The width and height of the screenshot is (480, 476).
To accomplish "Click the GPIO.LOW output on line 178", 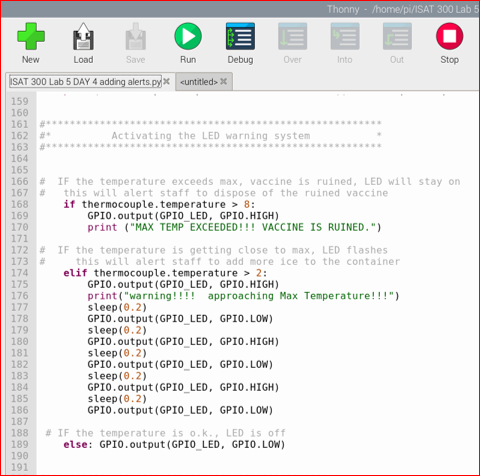I will (180, 319).
